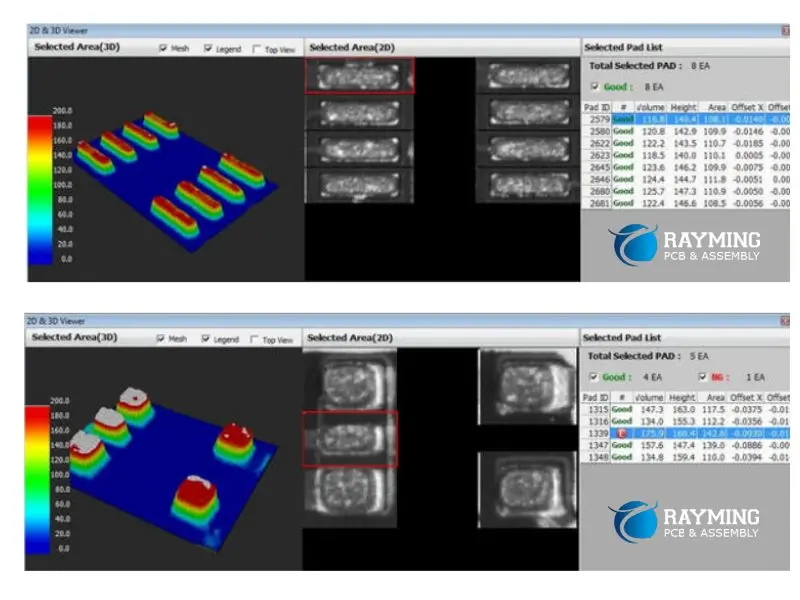Click the Pad ID column header in the upper list
800x600 pixels.
coord(596,105)
